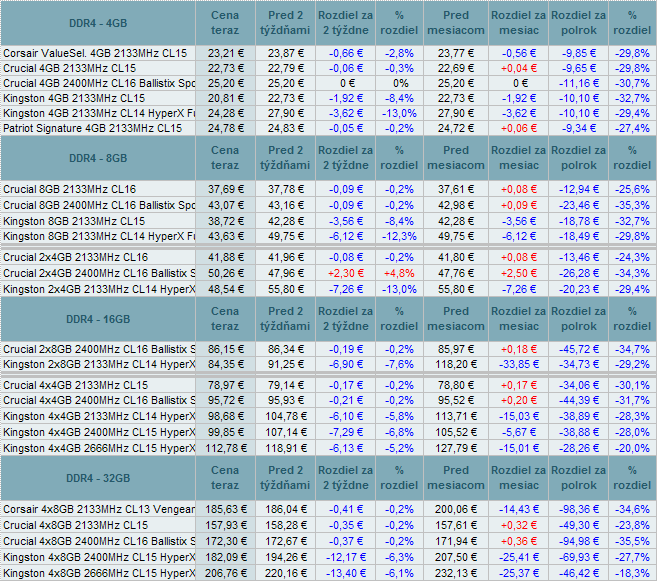This screenshot has height=581, width=657.
Task: Select "Crucial 2x4GB 2133MHz CL16" product name
Action: tap(75, 257)
